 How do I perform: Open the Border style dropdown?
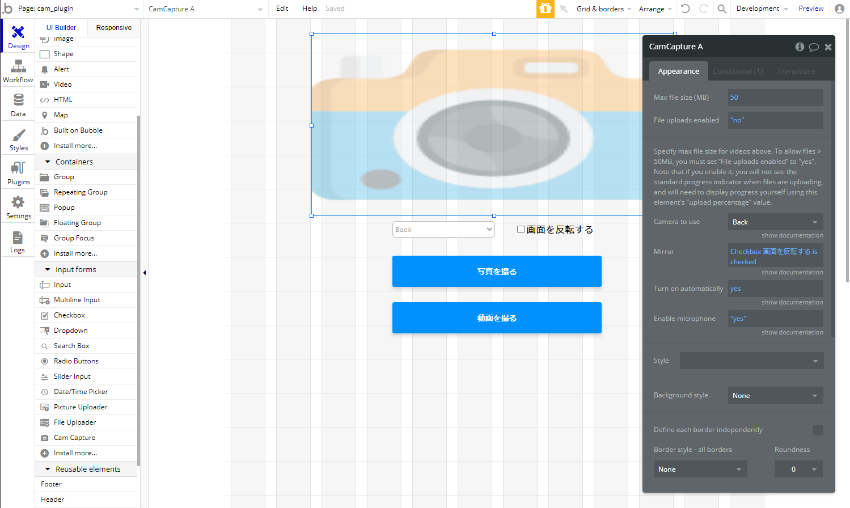click(700, 469)
